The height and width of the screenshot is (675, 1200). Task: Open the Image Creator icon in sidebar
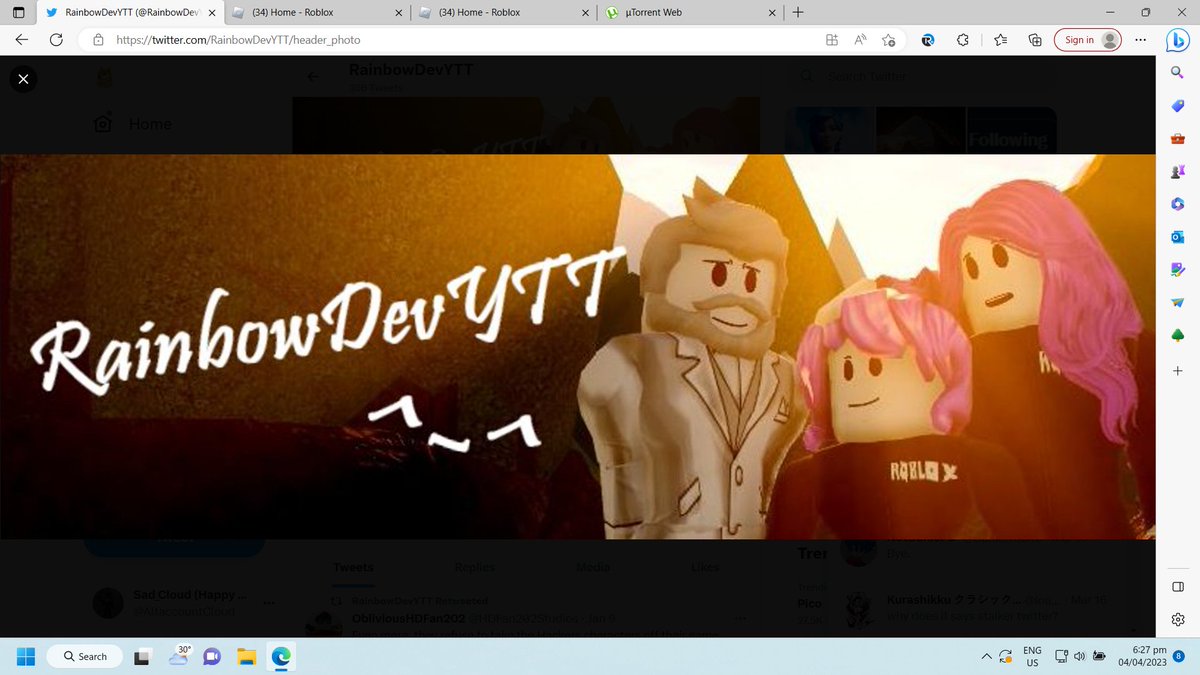[x=1178, y=270]
